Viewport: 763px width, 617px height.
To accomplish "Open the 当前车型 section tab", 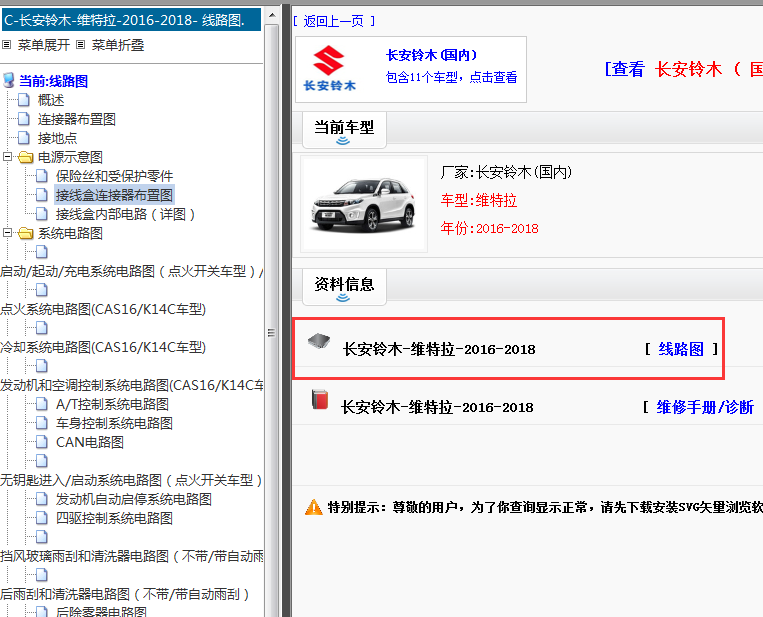I will pos(344,130).
